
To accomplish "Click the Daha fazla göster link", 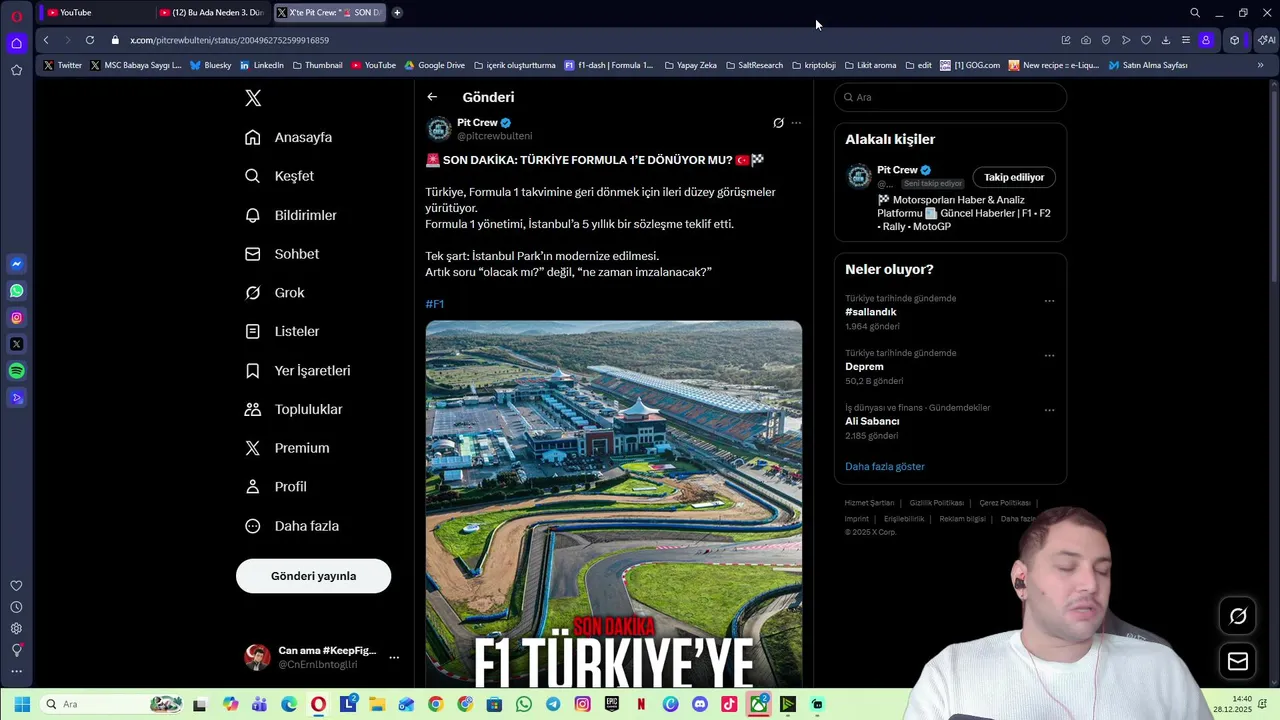I will click(885, 467).
